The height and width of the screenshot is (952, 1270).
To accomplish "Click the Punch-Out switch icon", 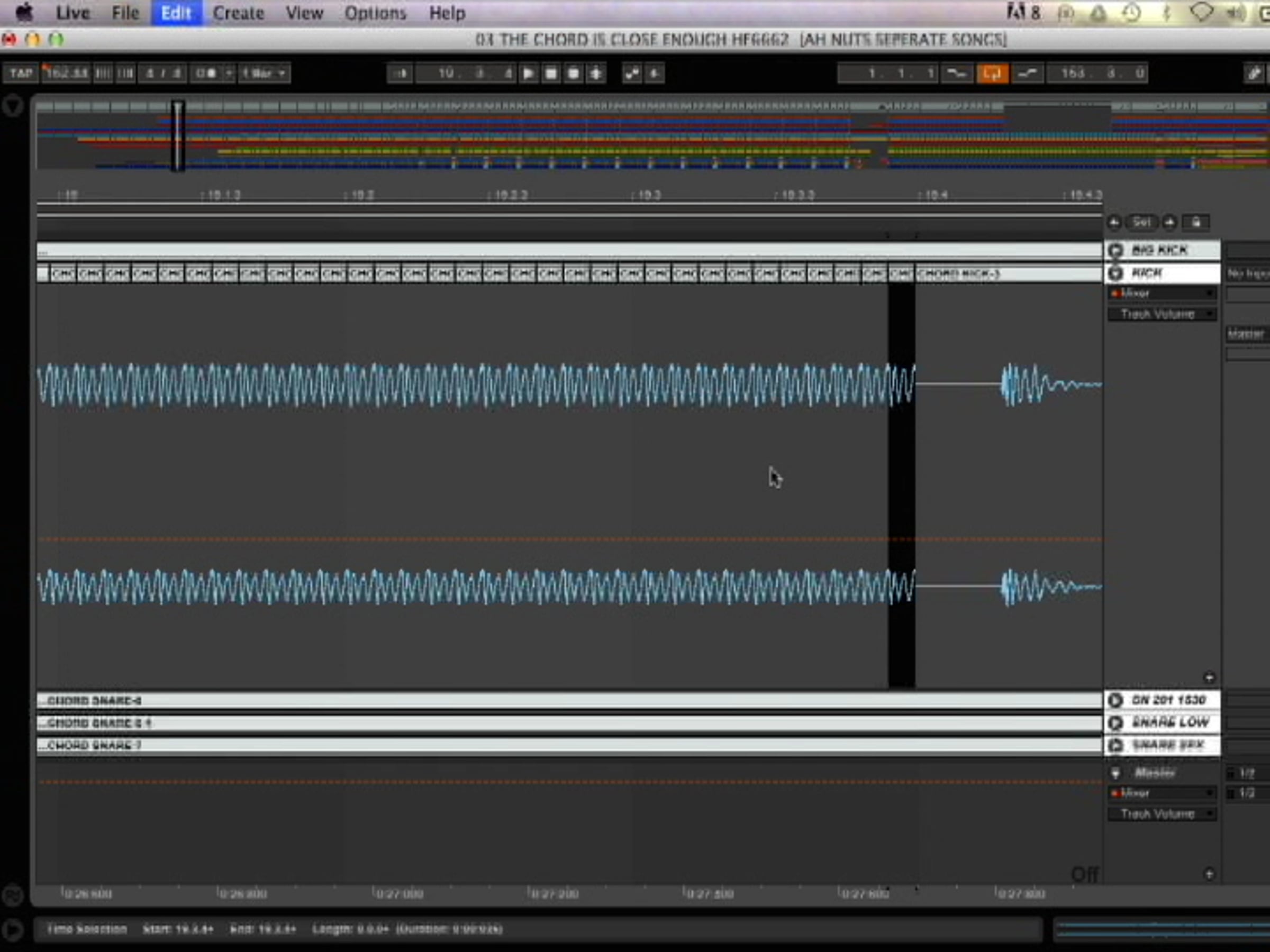I will click(x=1027, y=74).
